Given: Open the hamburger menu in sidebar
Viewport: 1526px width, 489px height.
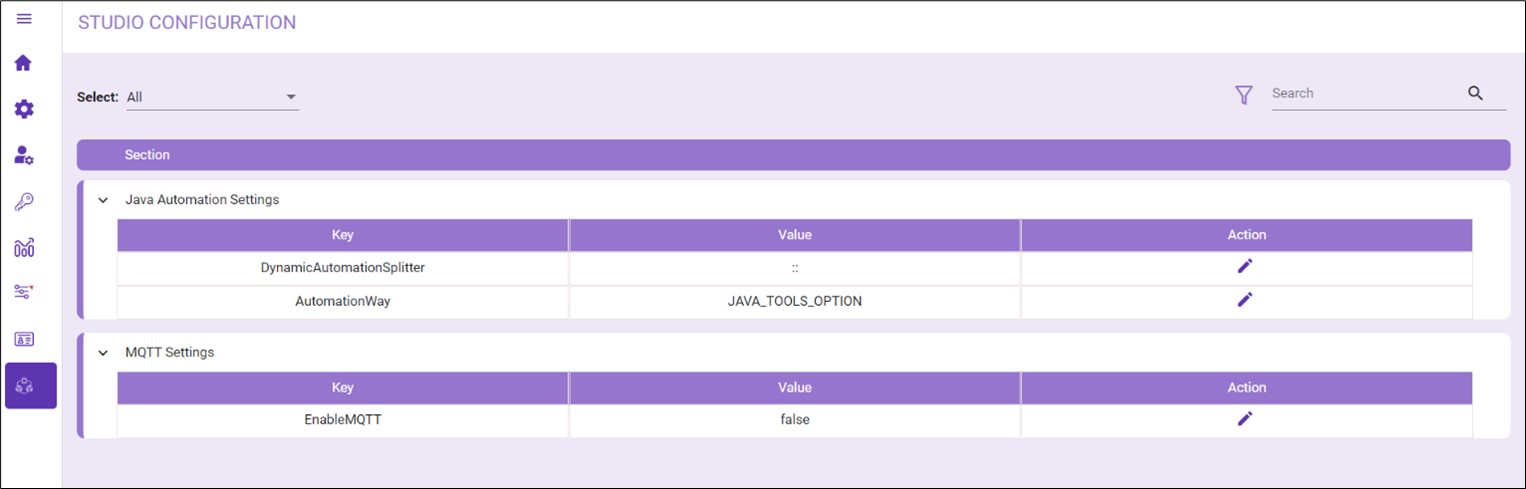Looking at the screenshot, I should [x=24, y=19].
